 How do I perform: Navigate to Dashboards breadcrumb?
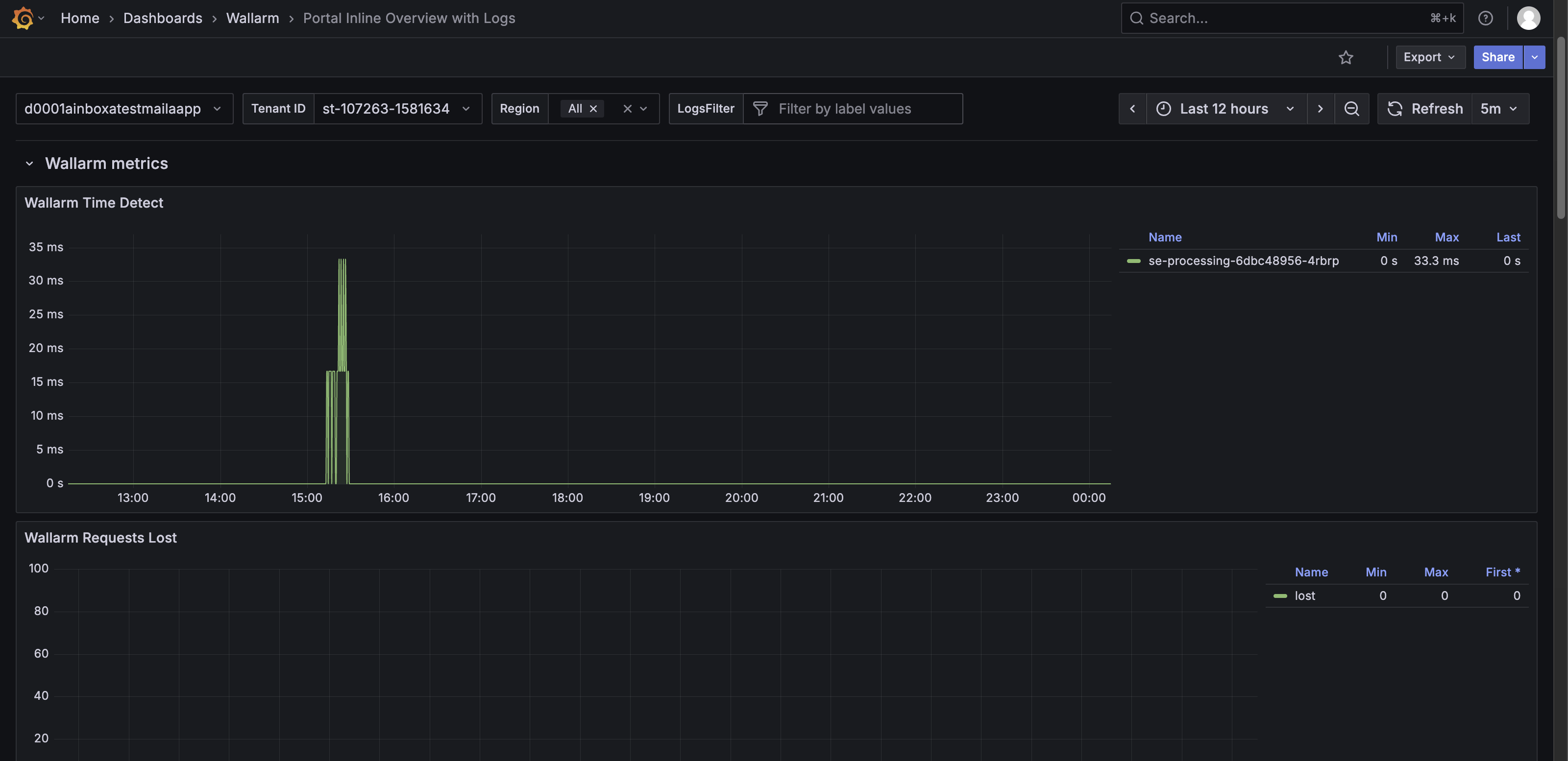click(x=163, y=18)
